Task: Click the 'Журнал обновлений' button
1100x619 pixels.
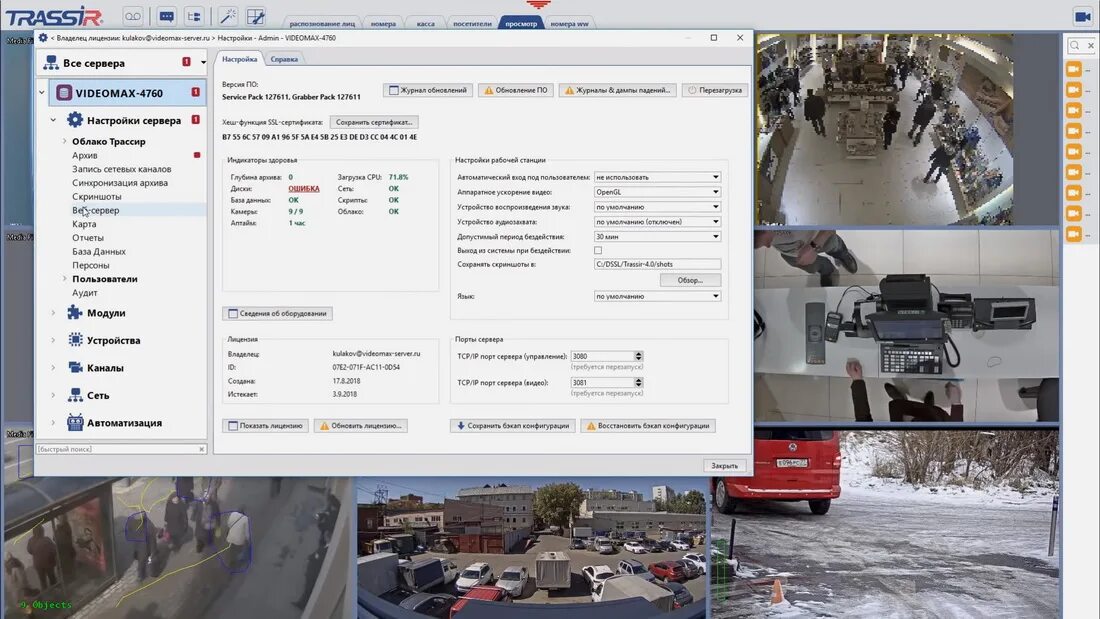Action: point(428,90)
